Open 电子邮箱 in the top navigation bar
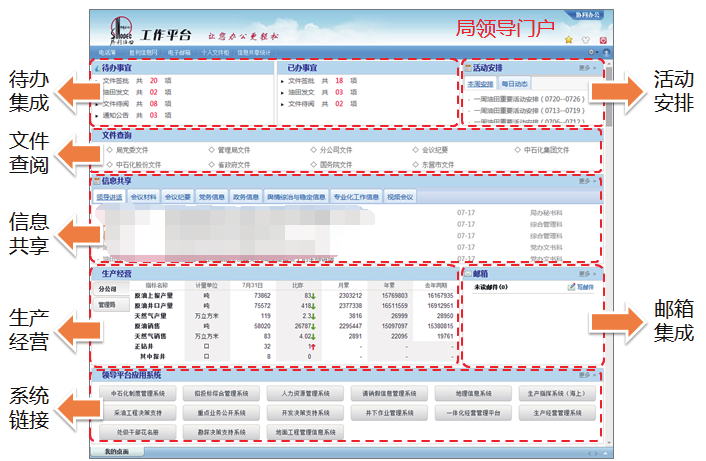This screenshot has width=706, height=461. 179,53
